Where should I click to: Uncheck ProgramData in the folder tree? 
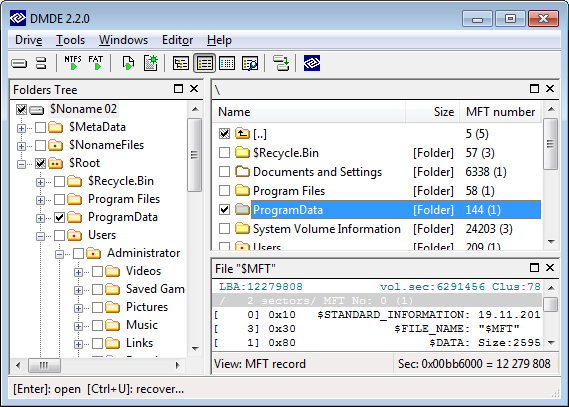59,217
